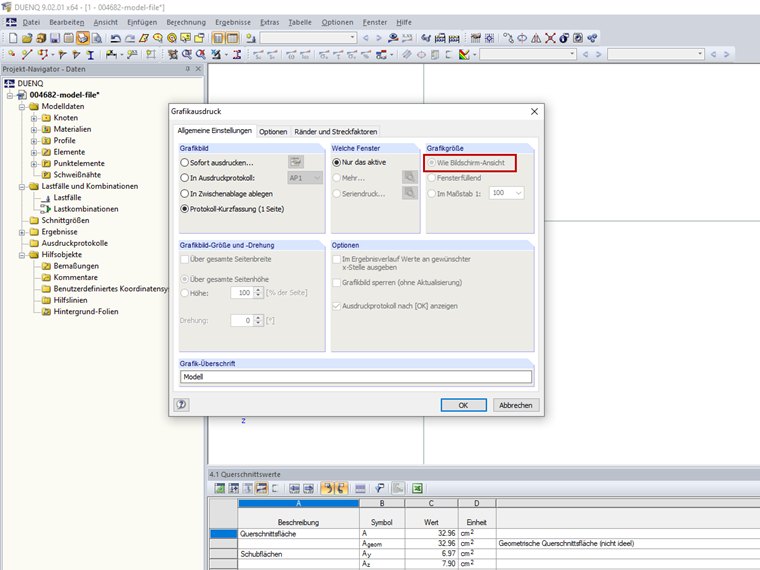
Task: Click the left arrow icon in table toolbar
Action: coord(294,489)
